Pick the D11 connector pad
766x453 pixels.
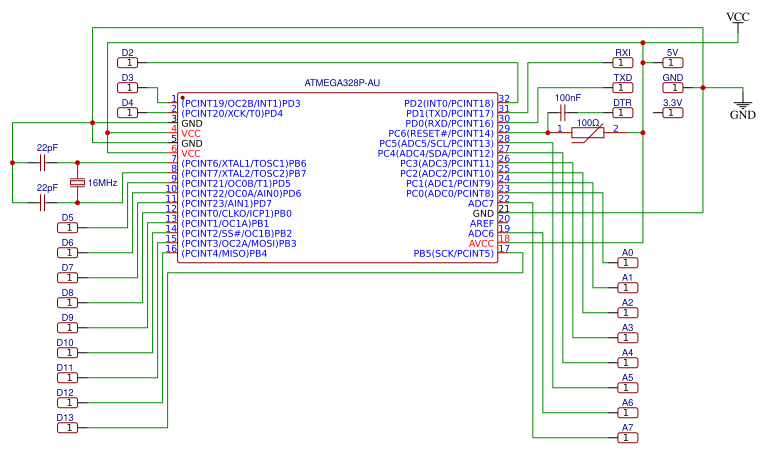[67, 378]
